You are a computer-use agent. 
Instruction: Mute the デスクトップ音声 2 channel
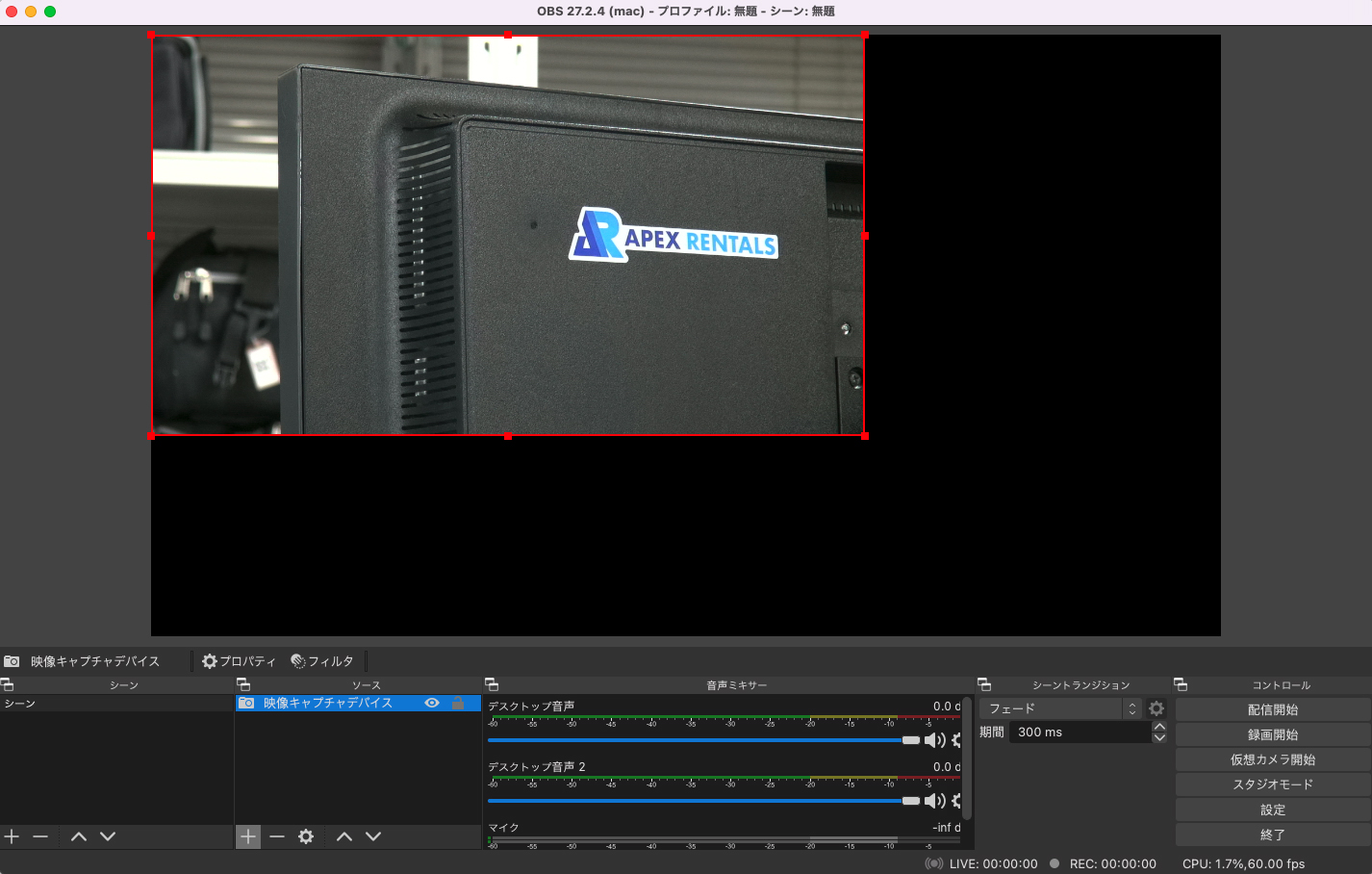[x=934, y=801]
